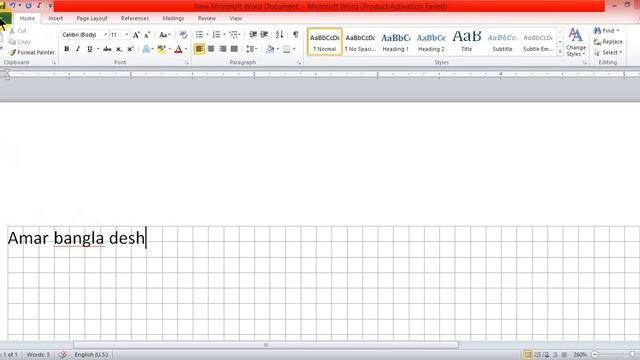The width and height of the screenshot is (640, 360).
Task: Toggle Bold formatting
Action: click(67, 49)
